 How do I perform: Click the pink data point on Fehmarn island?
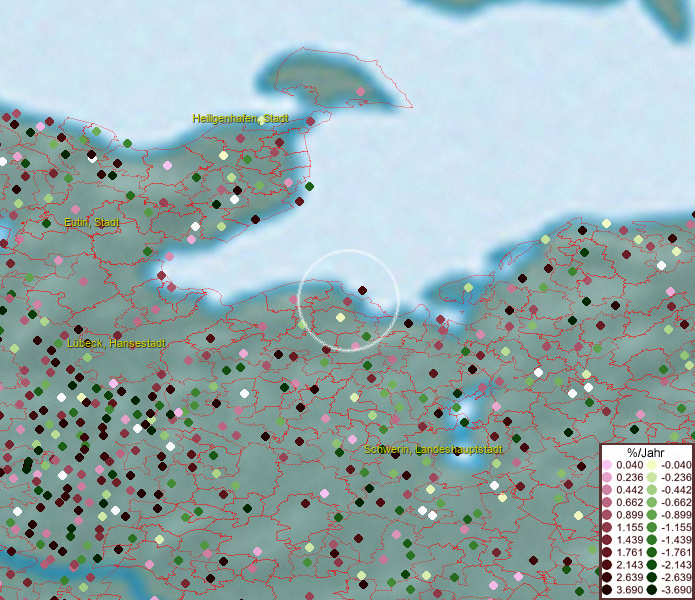(x=360, y=91)
